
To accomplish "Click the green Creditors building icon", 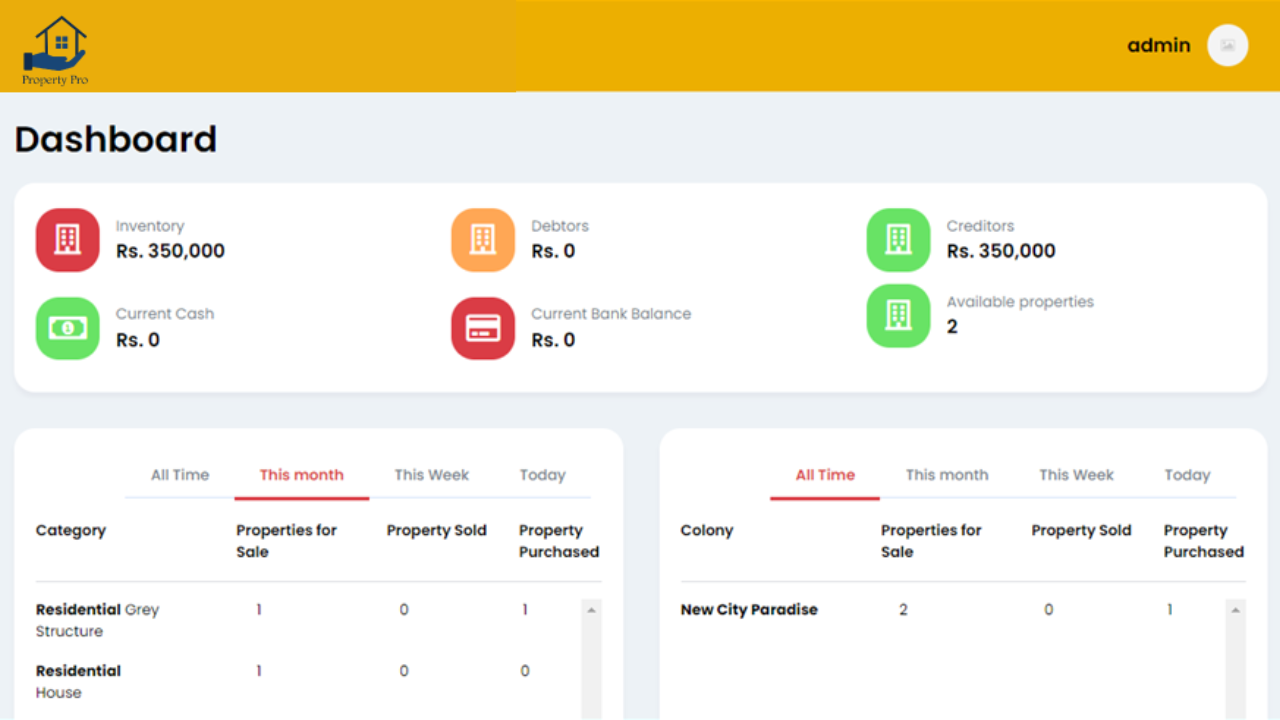I will coord(898,240).
